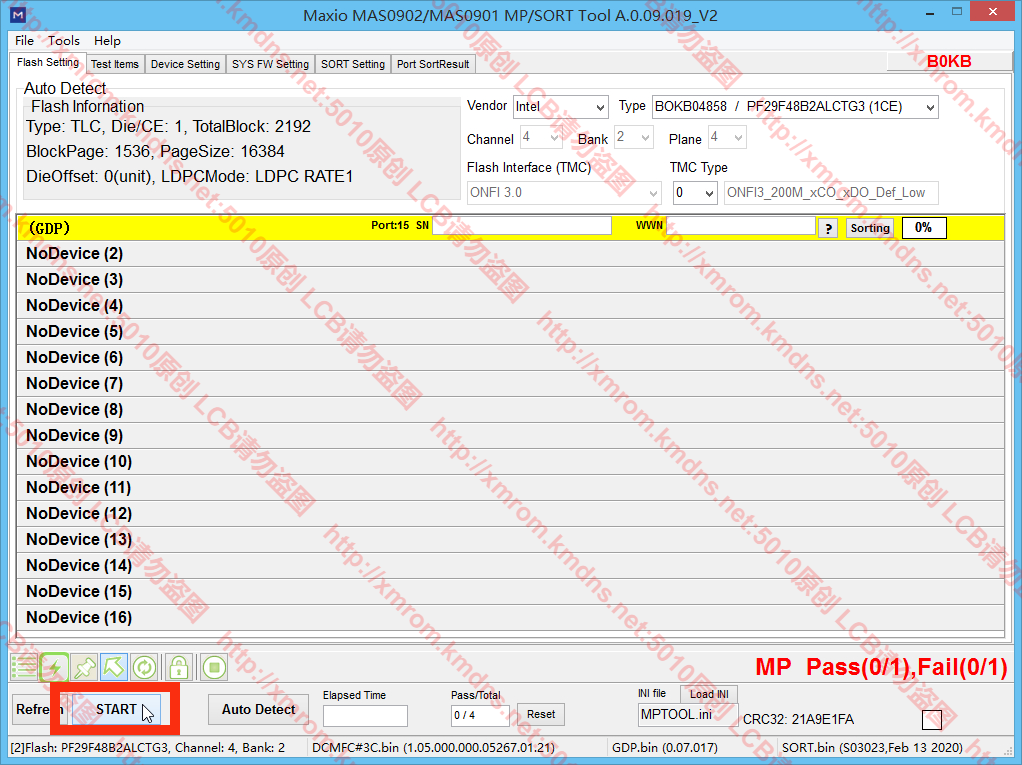Click the circular refresh arrows icon
The image size is (1022, 765).
[145, 667]
